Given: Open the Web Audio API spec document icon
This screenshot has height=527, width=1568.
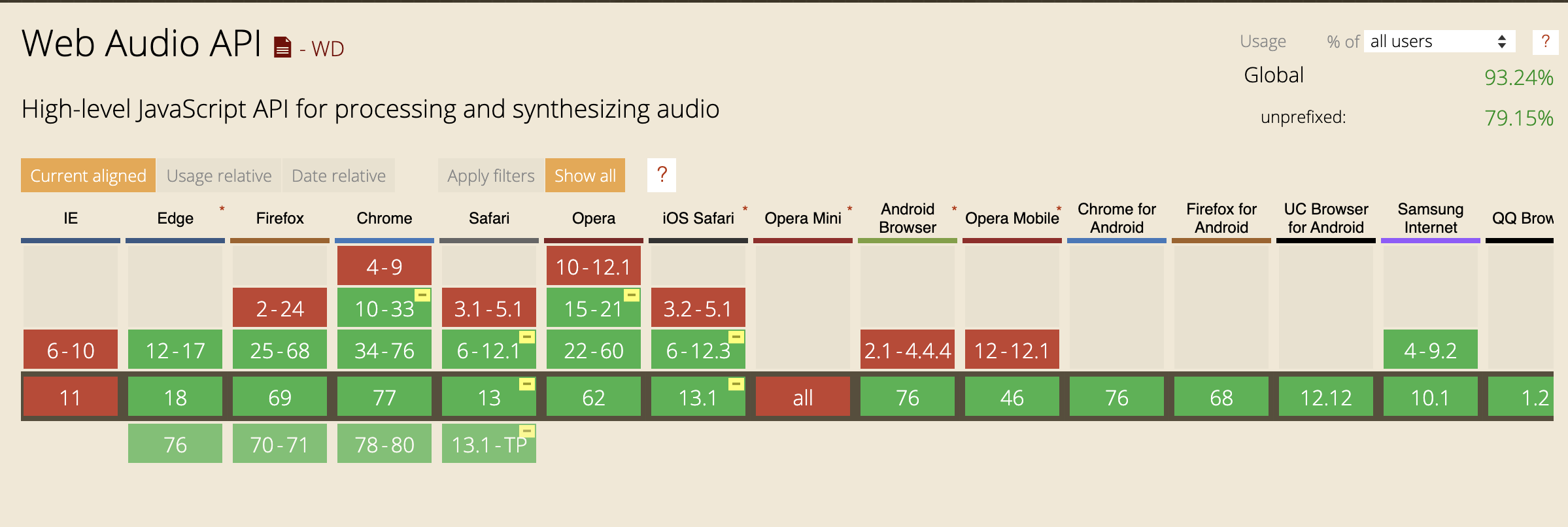Looking at the screenshot, I should (282, 47).
